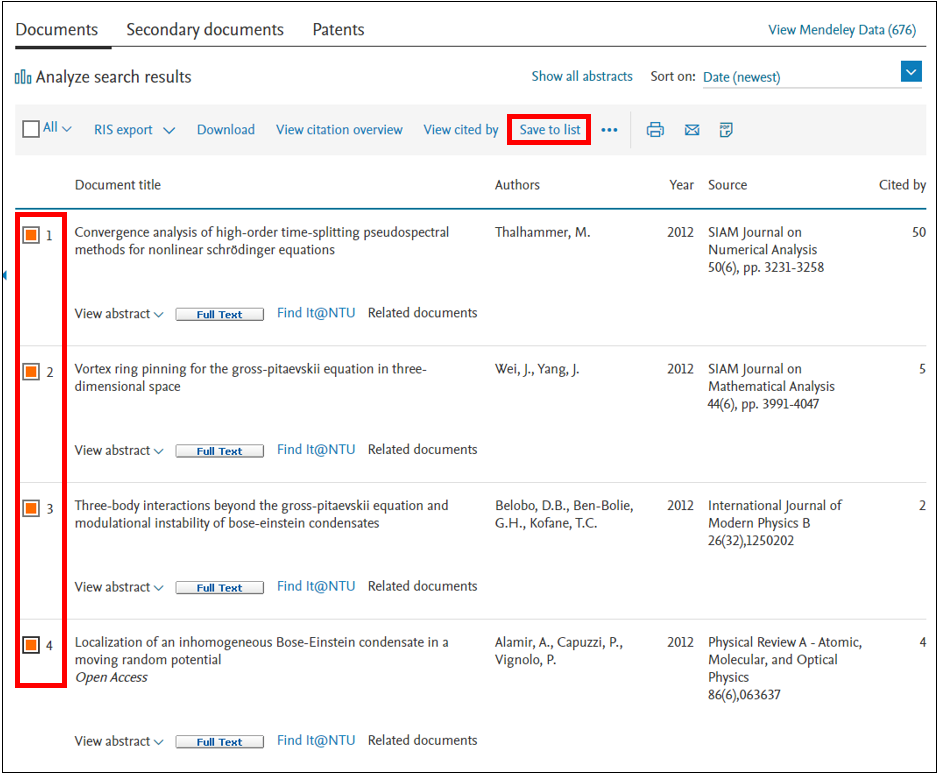Click the Date (newest) sort value
938x775 pixels.
point(742,78)
